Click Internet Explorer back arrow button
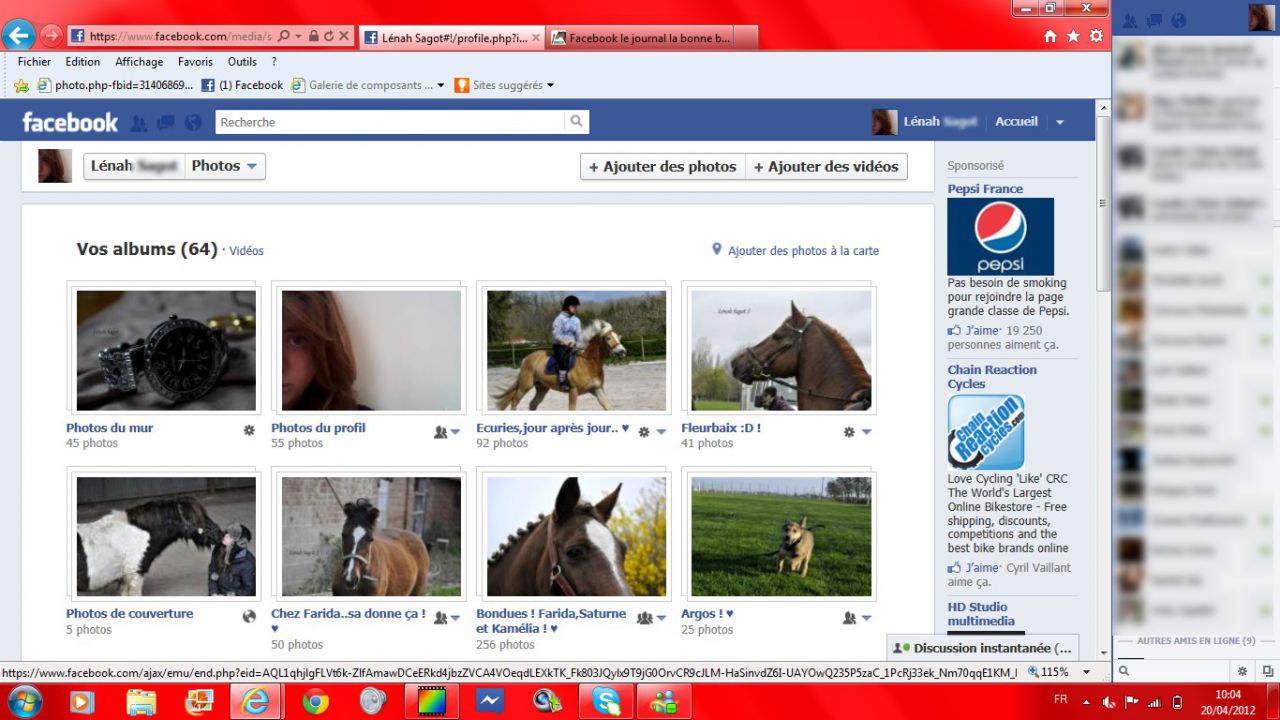 18,36
